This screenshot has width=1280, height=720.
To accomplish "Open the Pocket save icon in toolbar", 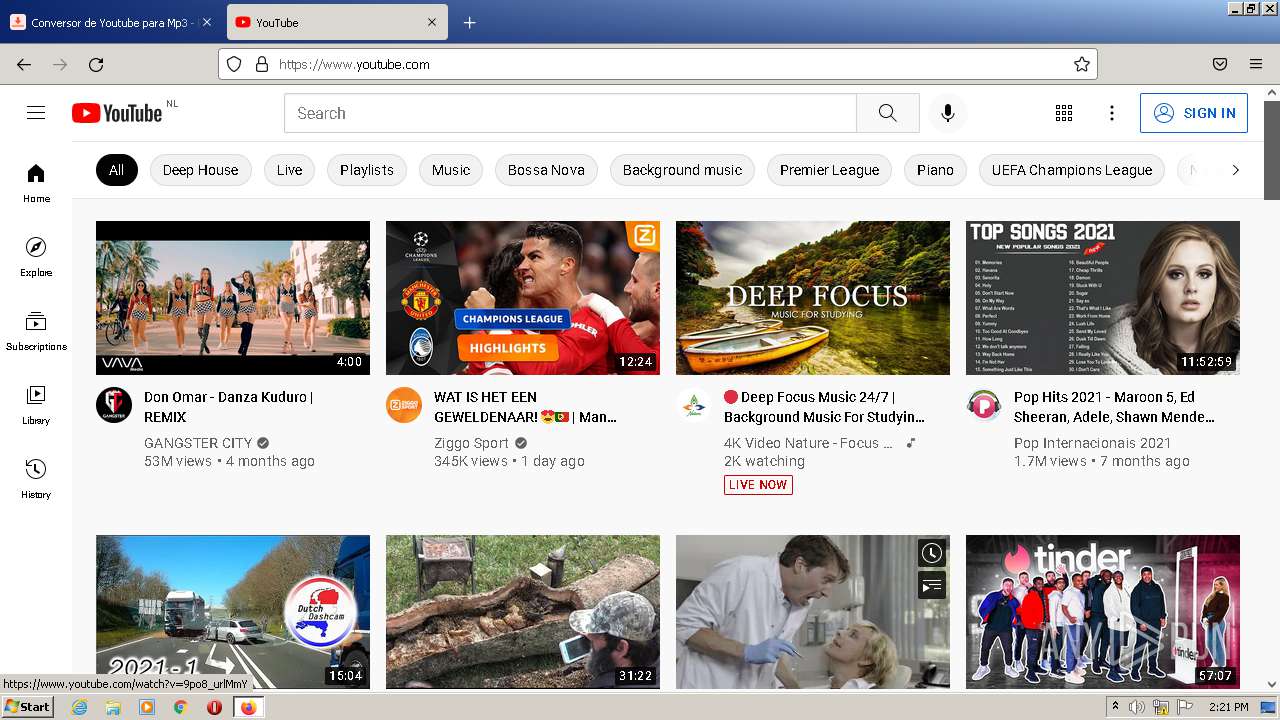I will pos(1220,64).
